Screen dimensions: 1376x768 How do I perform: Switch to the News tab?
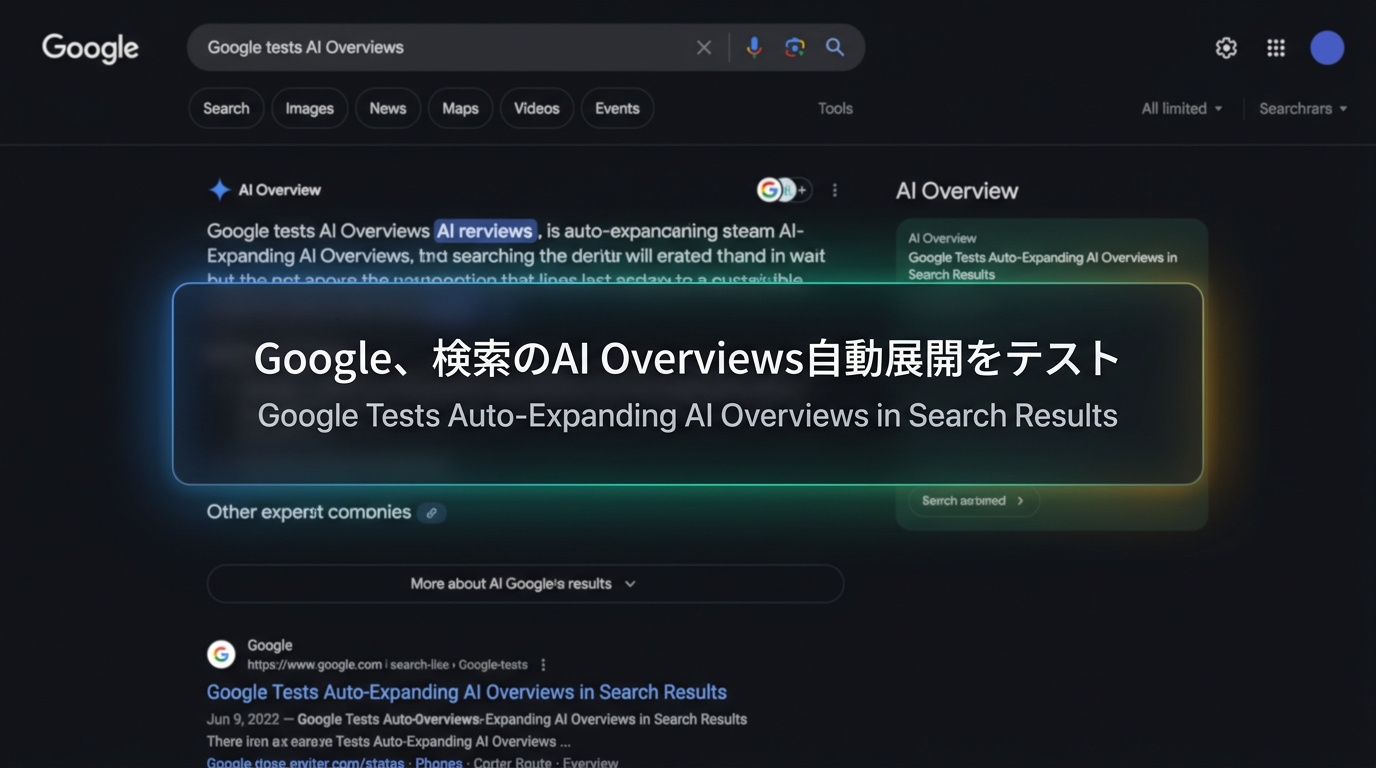pyautogui.click(x=388, y=108)
